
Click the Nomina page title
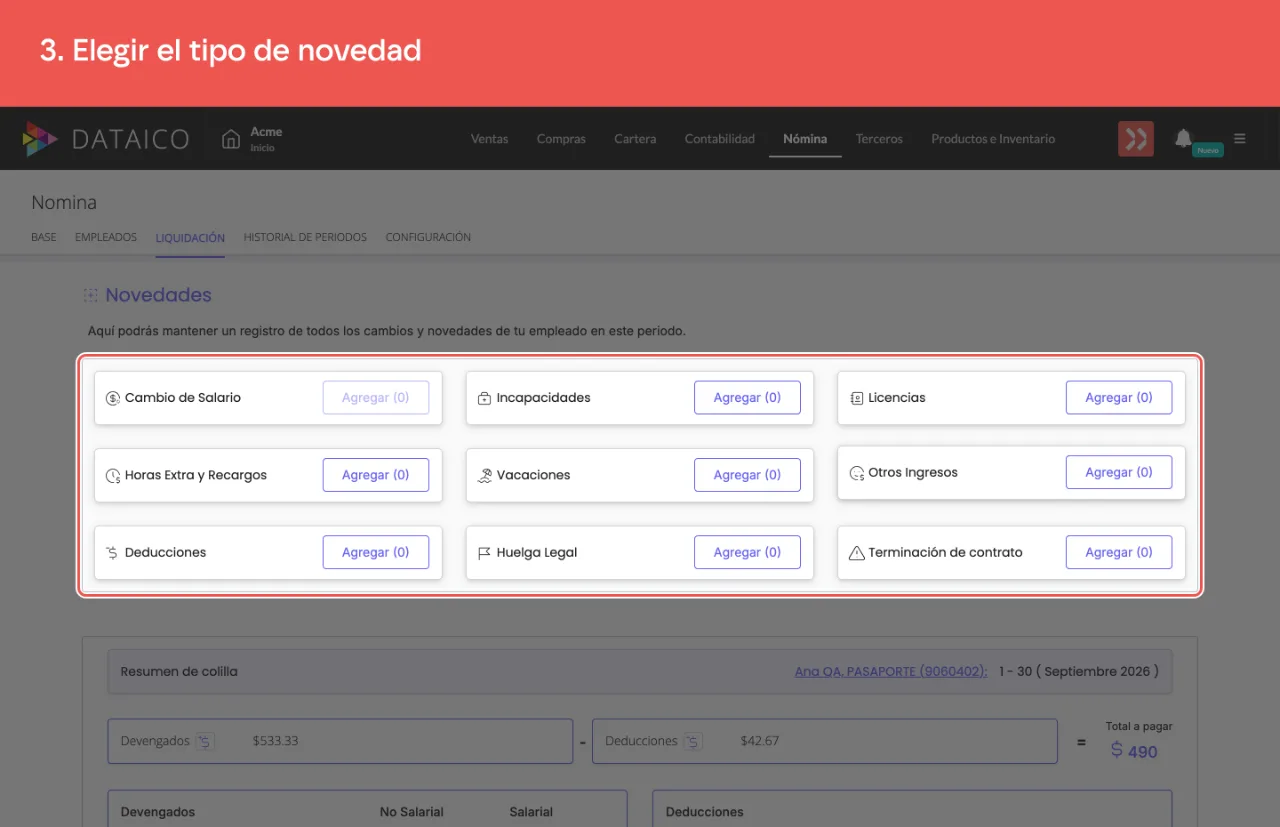[64, 202]
